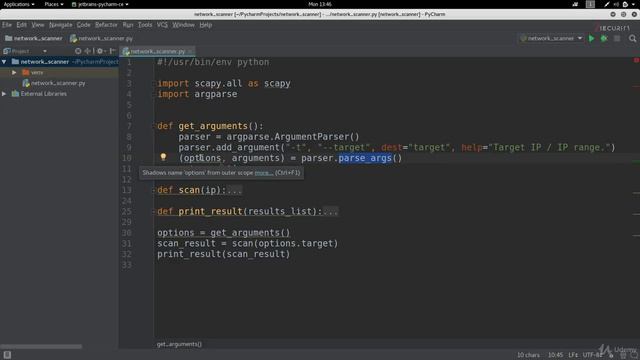Open the Window menu
The width and height of the screenshot is (640, 360).
tap(183, 25)
